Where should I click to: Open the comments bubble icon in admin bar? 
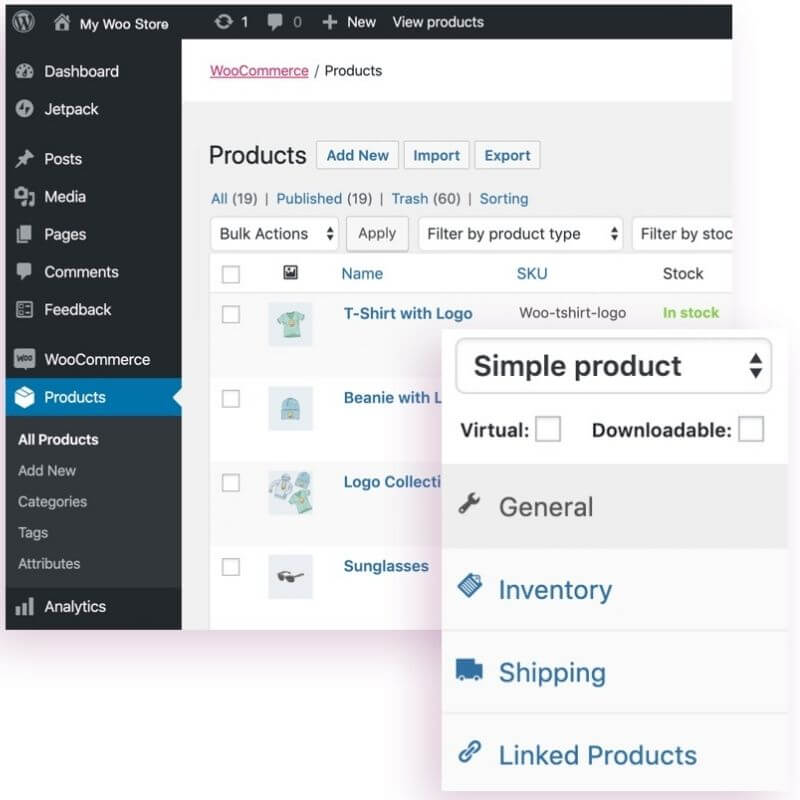point(274,22)
